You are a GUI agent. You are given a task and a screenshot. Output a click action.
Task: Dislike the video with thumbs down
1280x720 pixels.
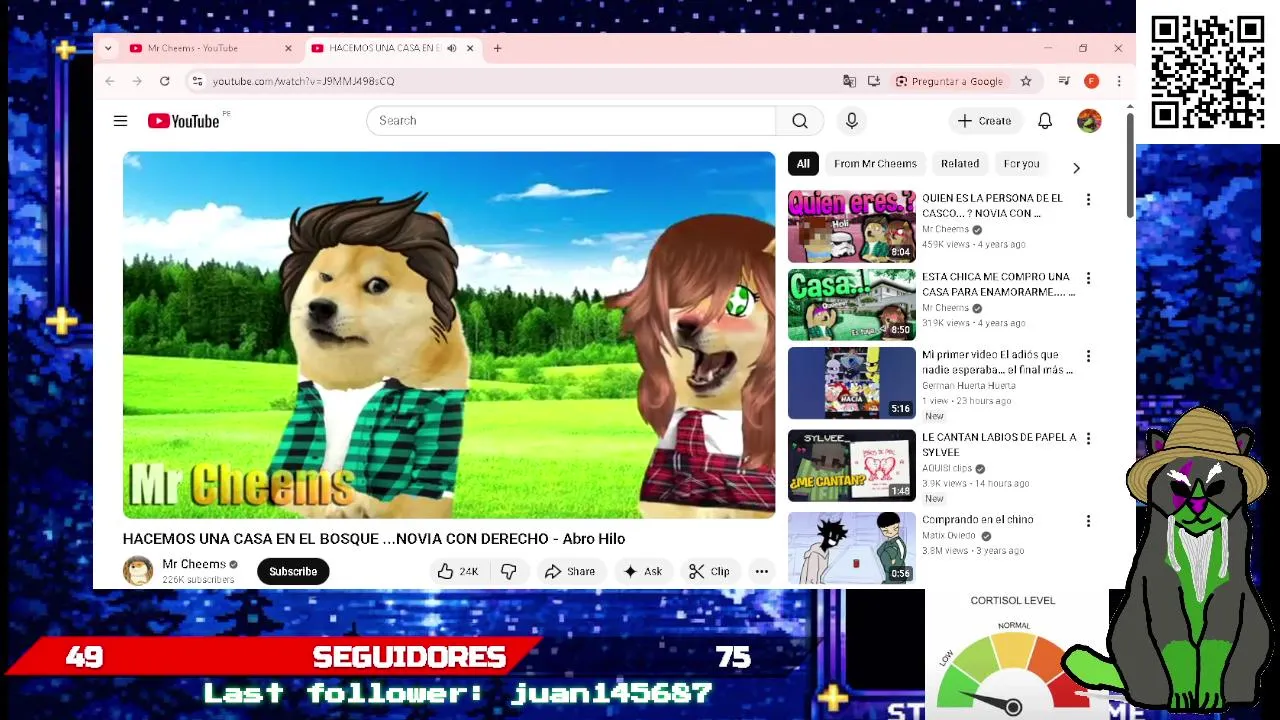pos(509,571)
